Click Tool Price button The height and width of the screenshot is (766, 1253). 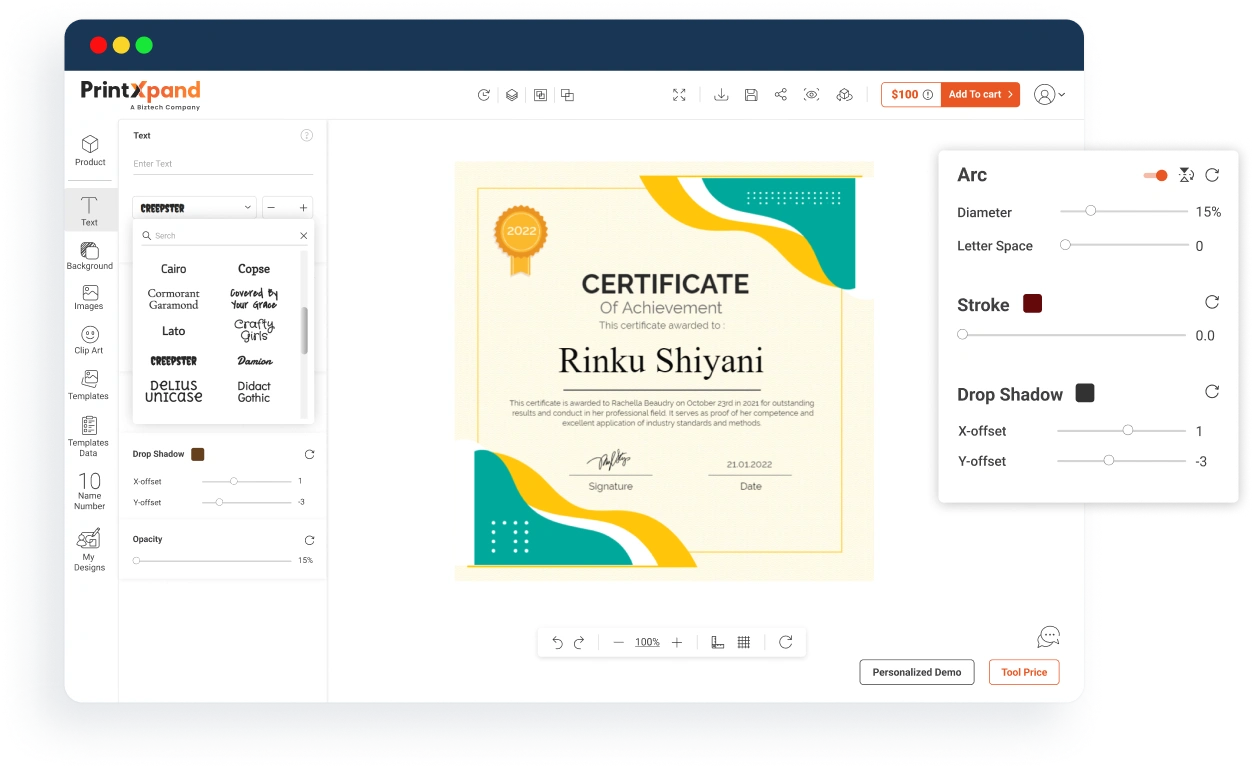(1024, 672)
